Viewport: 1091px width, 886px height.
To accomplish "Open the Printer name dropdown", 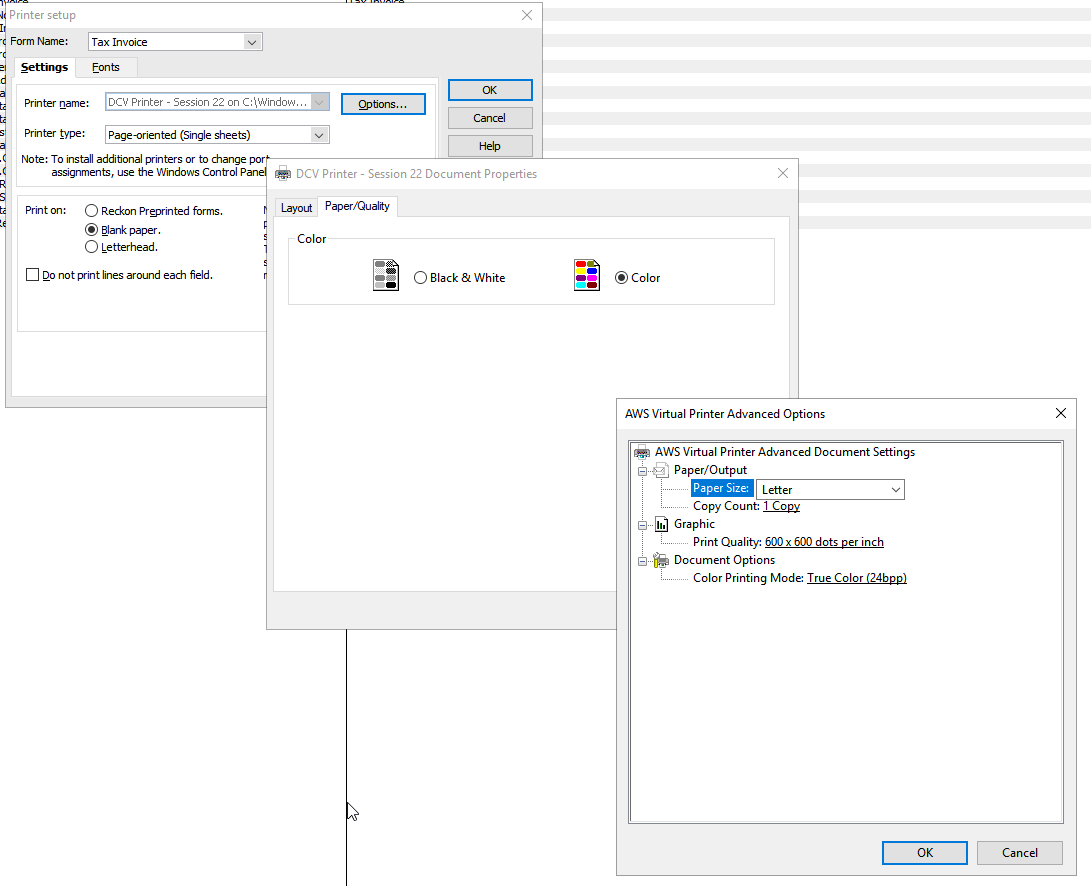I will click(x=319, y=102).
